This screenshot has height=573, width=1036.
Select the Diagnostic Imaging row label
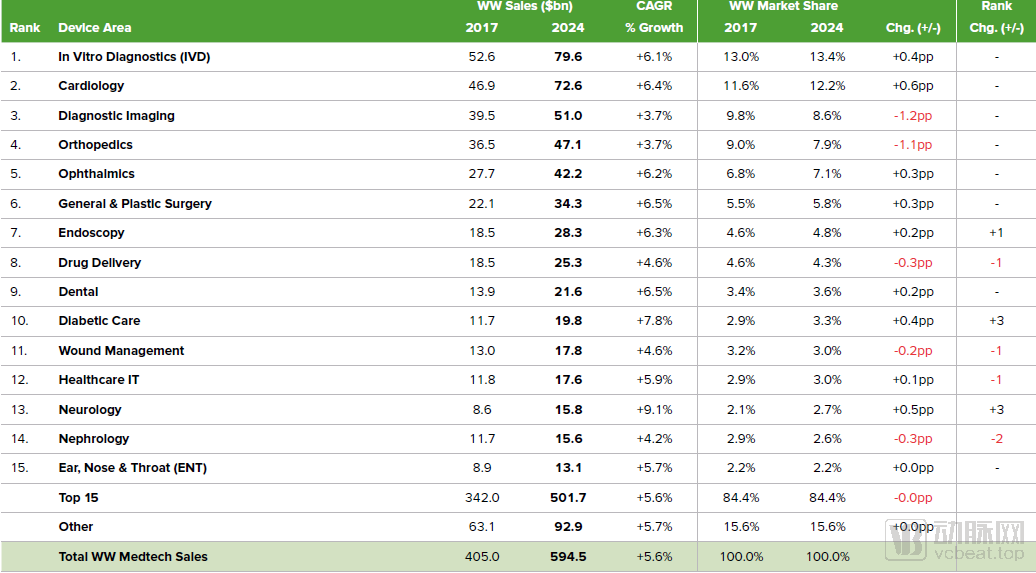(x=116, y=116)
